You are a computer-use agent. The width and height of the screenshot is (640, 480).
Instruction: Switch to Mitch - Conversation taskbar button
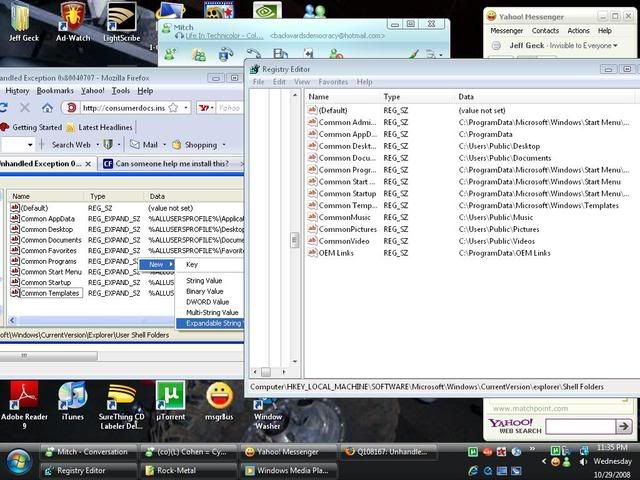pos(89,452)
